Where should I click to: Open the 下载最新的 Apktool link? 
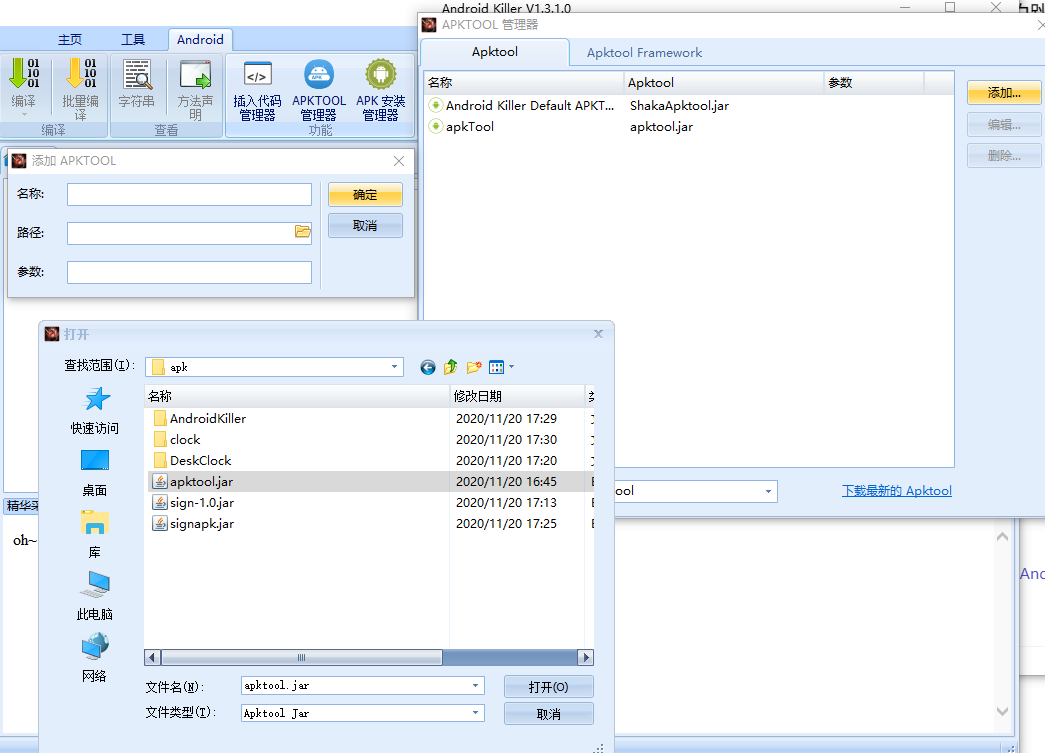pyautogui.click(x=896, y=491)
